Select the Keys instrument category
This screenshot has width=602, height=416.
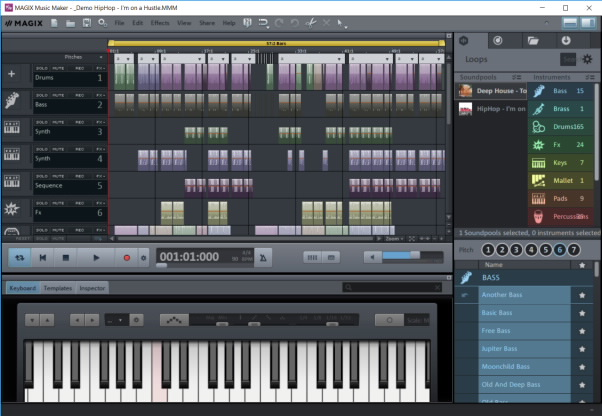(x=561, y=163)
